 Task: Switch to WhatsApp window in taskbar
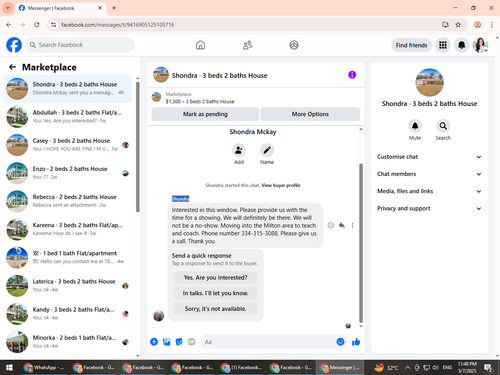44,368
